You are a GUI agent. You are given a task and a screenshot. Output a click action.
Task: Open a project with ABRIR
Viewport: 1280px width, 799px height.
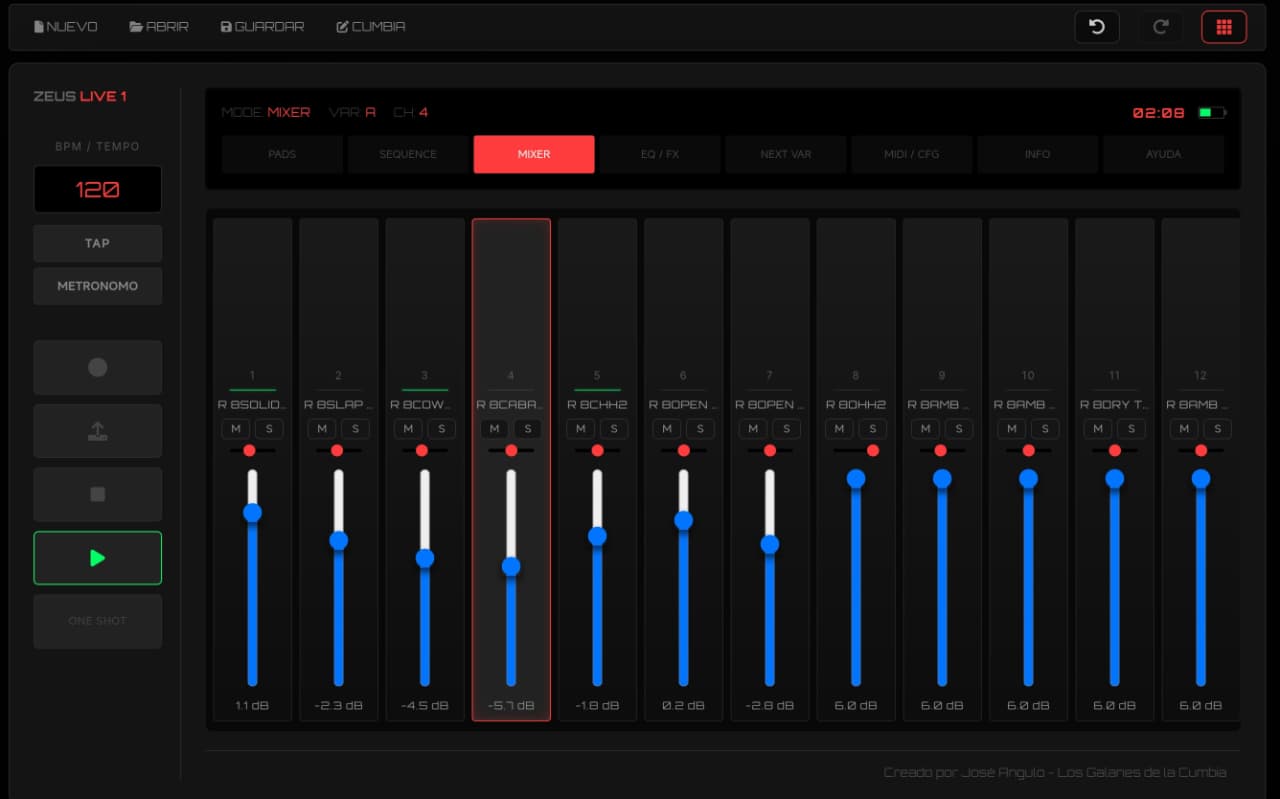tap(159, 27)
